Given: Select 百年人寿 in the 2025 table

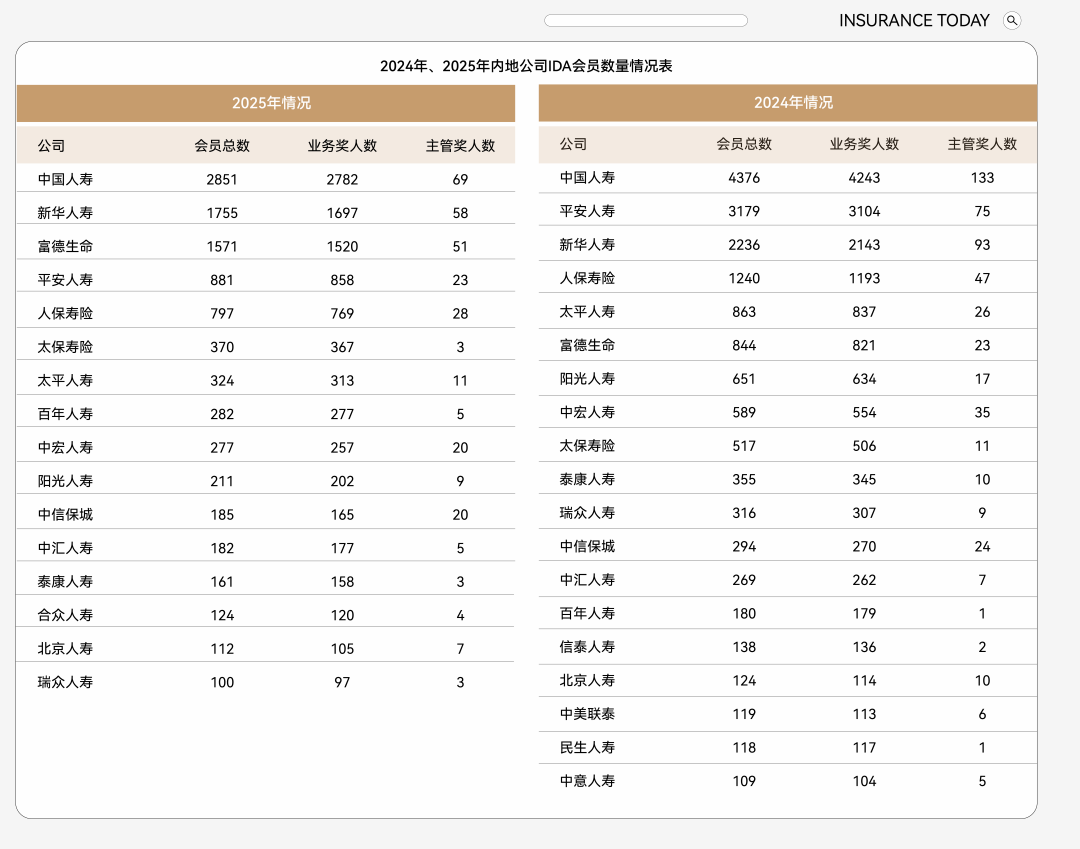Looking at the screenshot, I should point(65,414).
